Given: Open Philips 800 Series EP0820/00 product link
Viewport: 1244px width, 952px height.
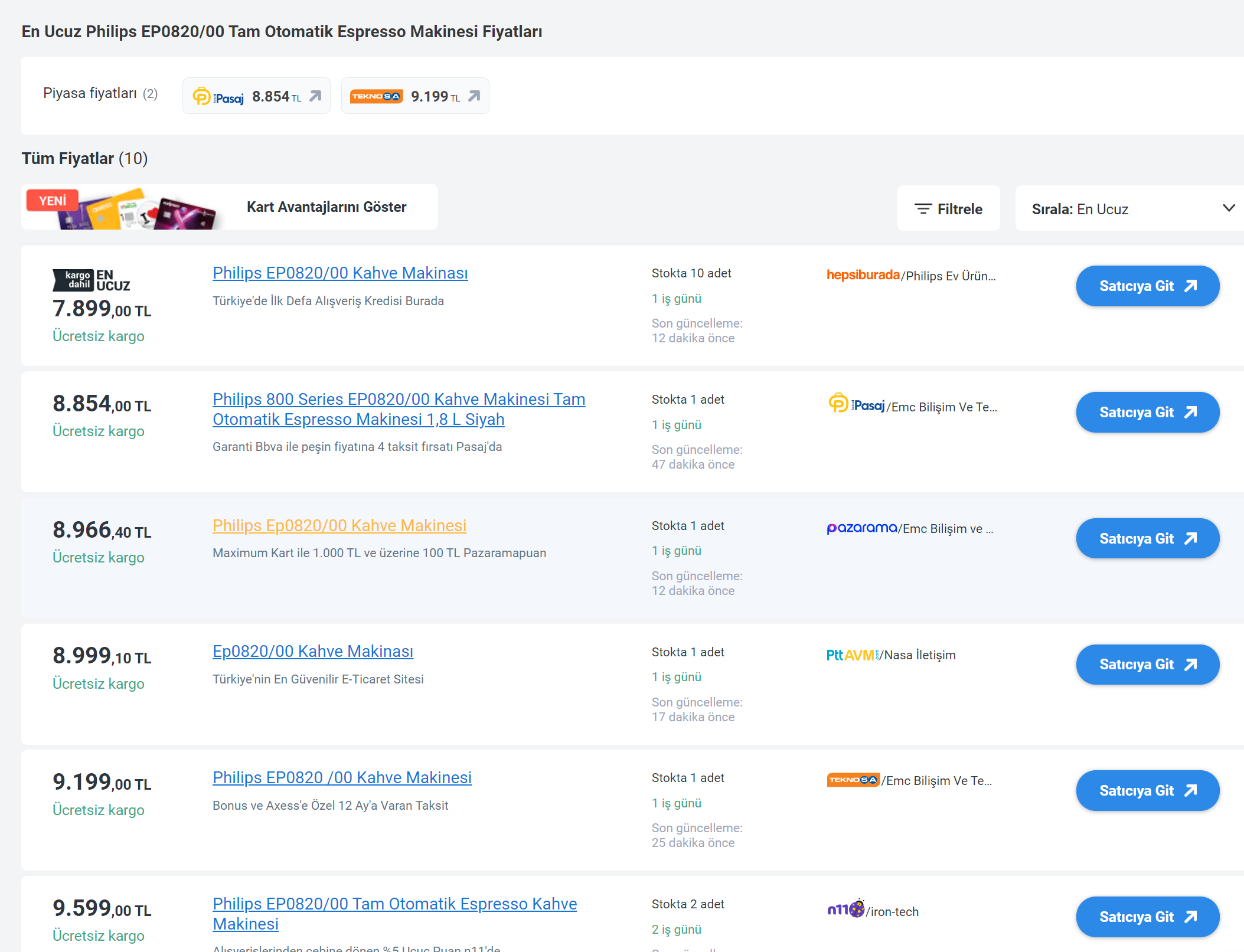Looking at the screenshot, I should point(399,410).
